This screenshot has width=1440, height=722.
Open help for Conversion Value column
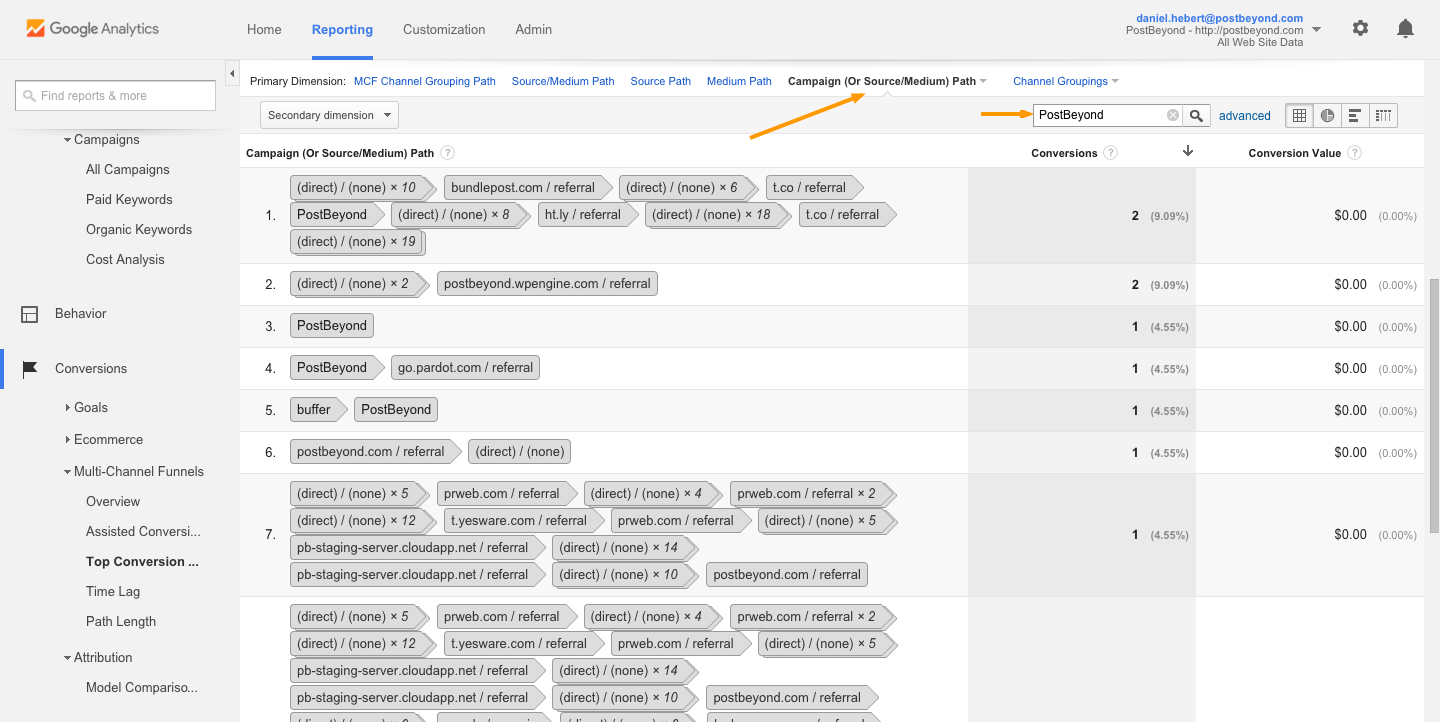[1354, 153]
